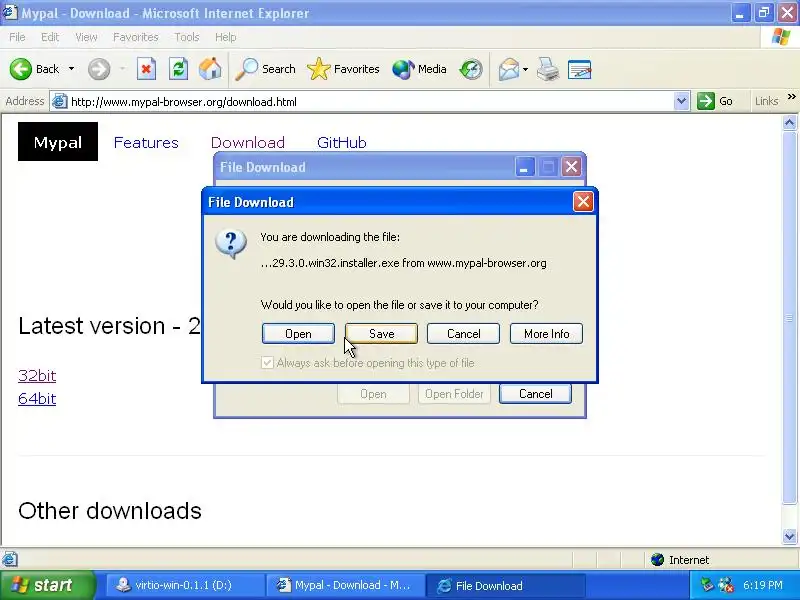Stop page loading with the Stop icon

point(146,69)
